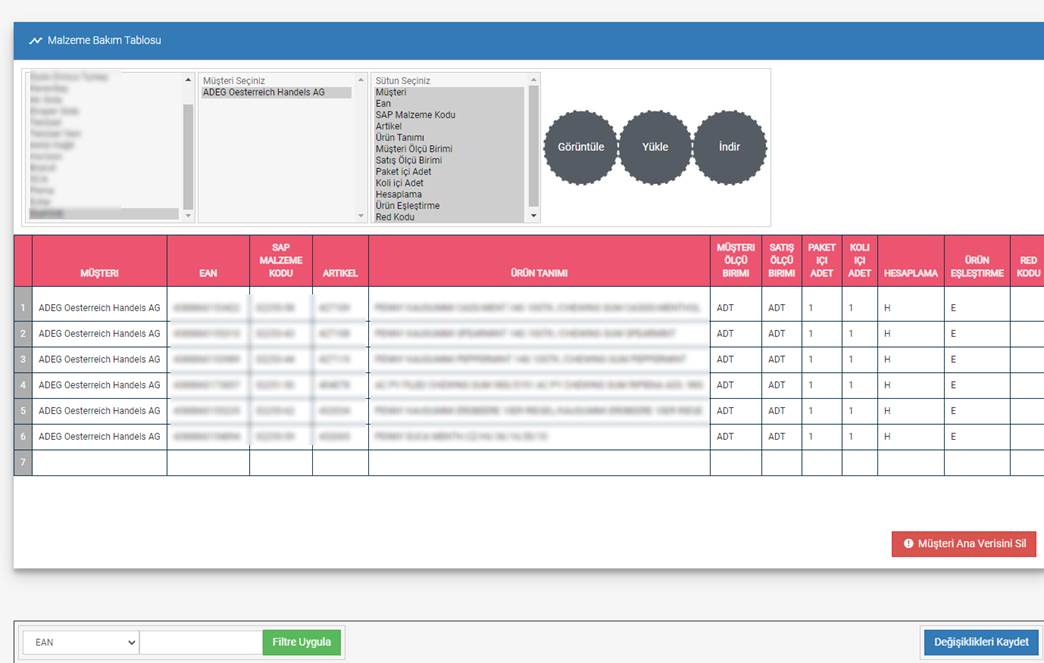Delete customer data with Müşteri Ana Verisini Sil

963,543
